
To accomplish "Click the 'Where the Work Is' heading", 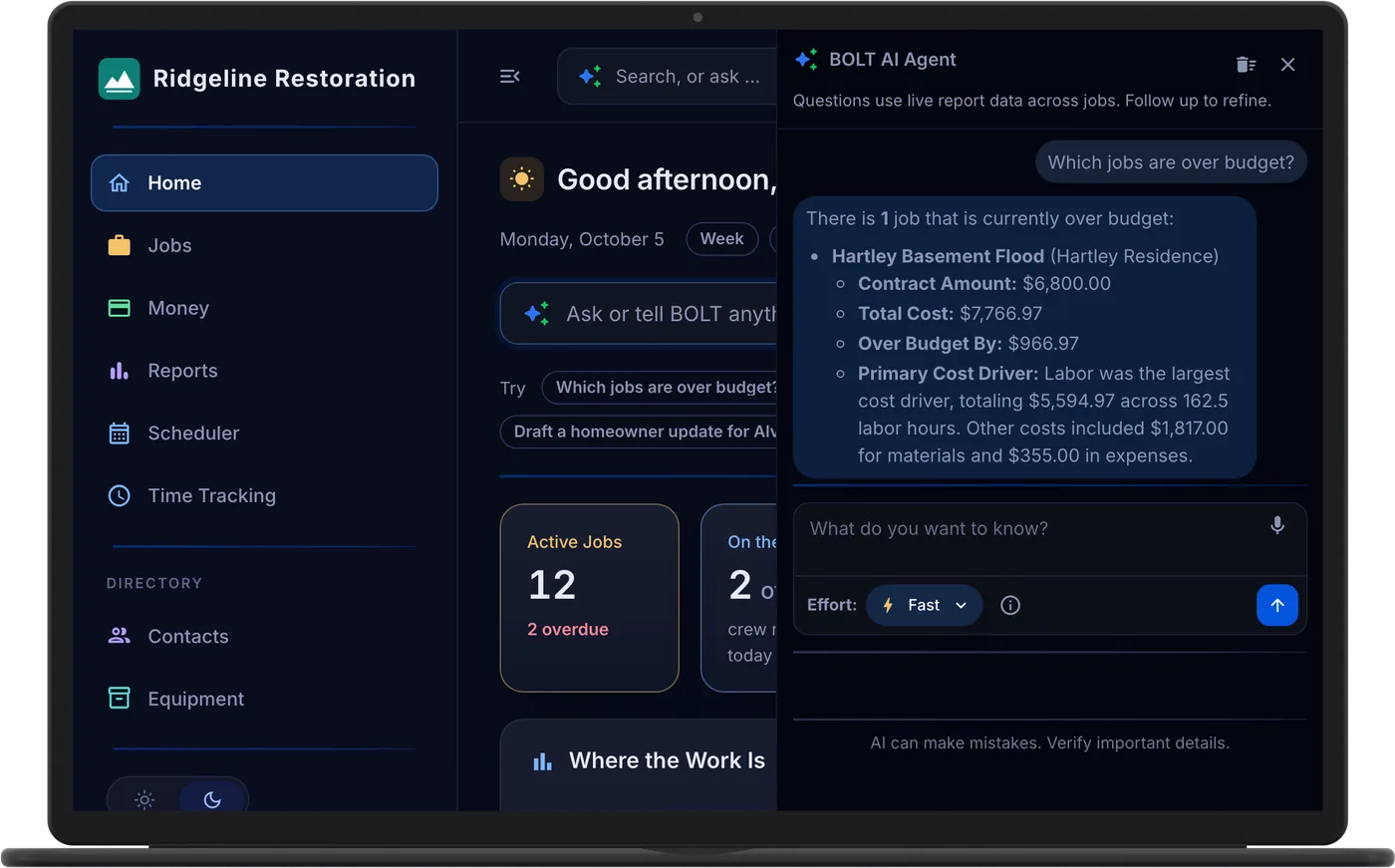I will pos(667,760).
